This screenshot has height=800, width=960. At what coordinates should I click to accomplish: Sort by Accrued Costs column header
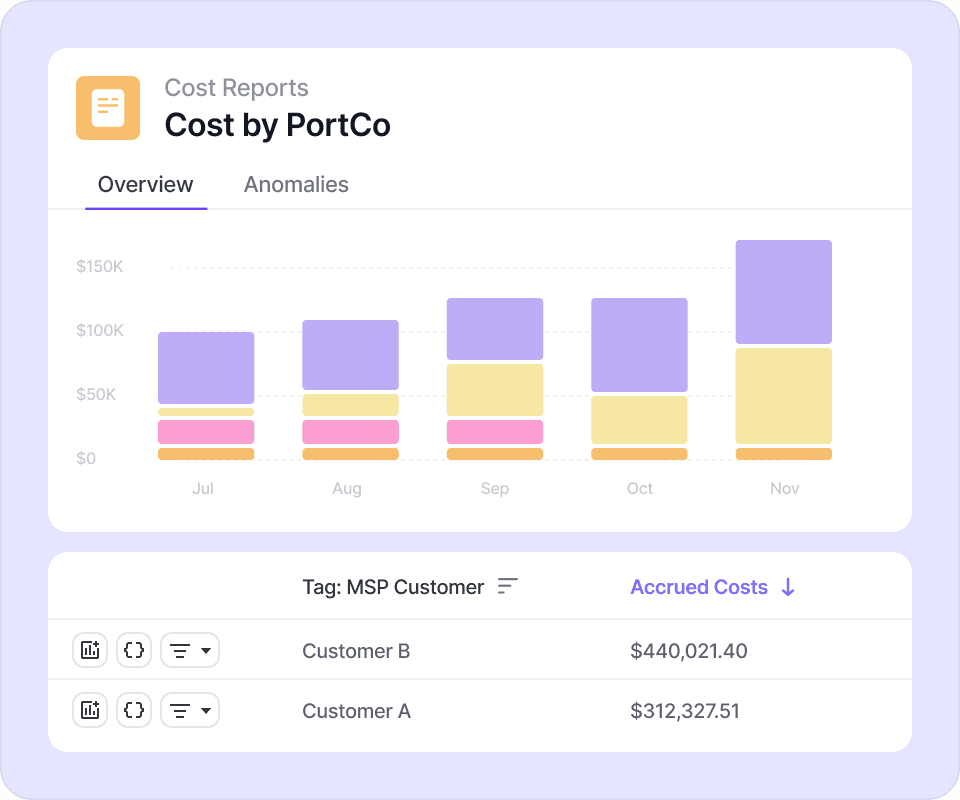tap(699, 587)
